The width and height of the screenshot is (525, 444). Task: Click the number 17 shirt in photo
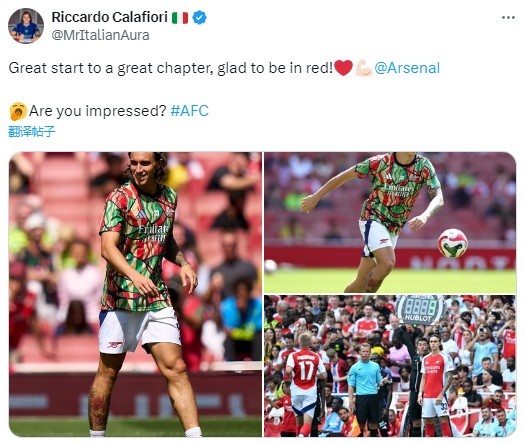[x=305, y=370]
